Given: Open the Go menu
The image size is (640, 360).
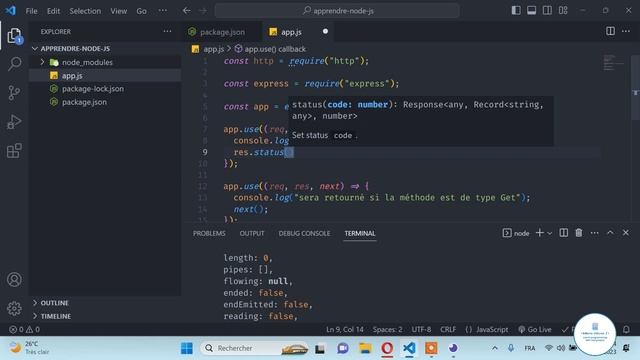Looking at the screenshot, I should click(x=142, y=11).
